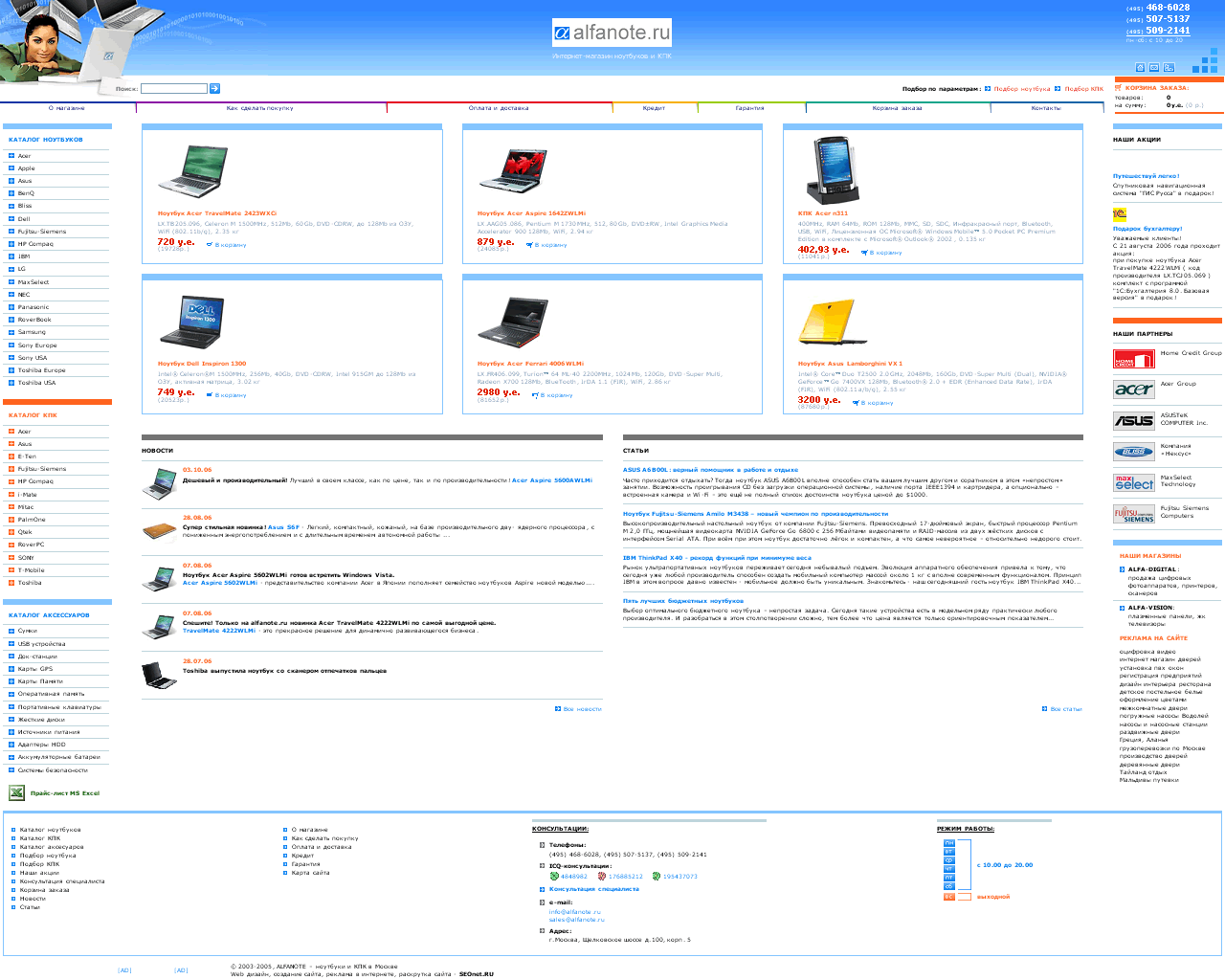Open the home page icon in header
Screen dimensions: 1225x980
pos(1140,67)
